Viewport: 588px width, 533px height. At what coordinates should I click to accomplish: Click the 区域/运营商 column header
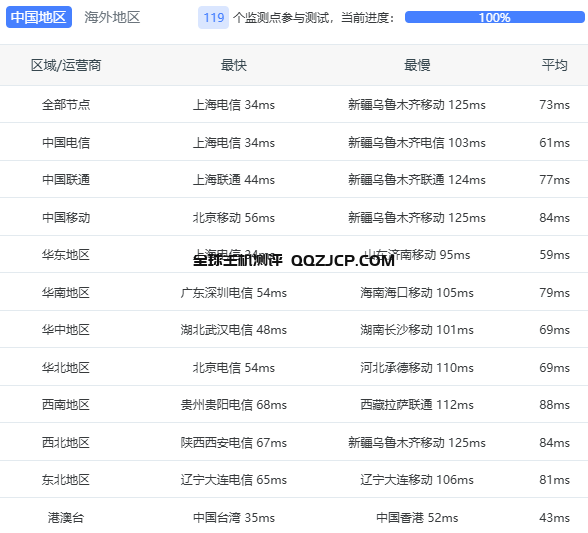click(66, 65)
